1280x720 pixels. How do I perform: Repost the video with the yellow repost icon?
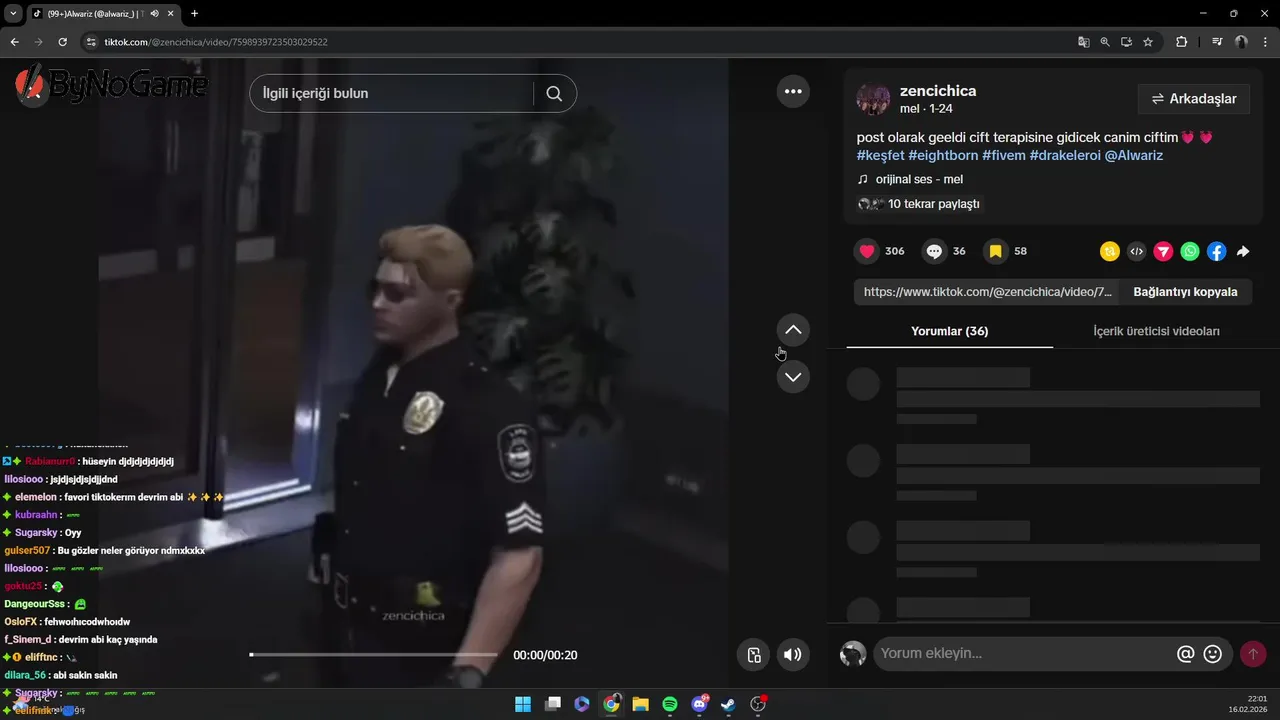(x=1109, y=252)
